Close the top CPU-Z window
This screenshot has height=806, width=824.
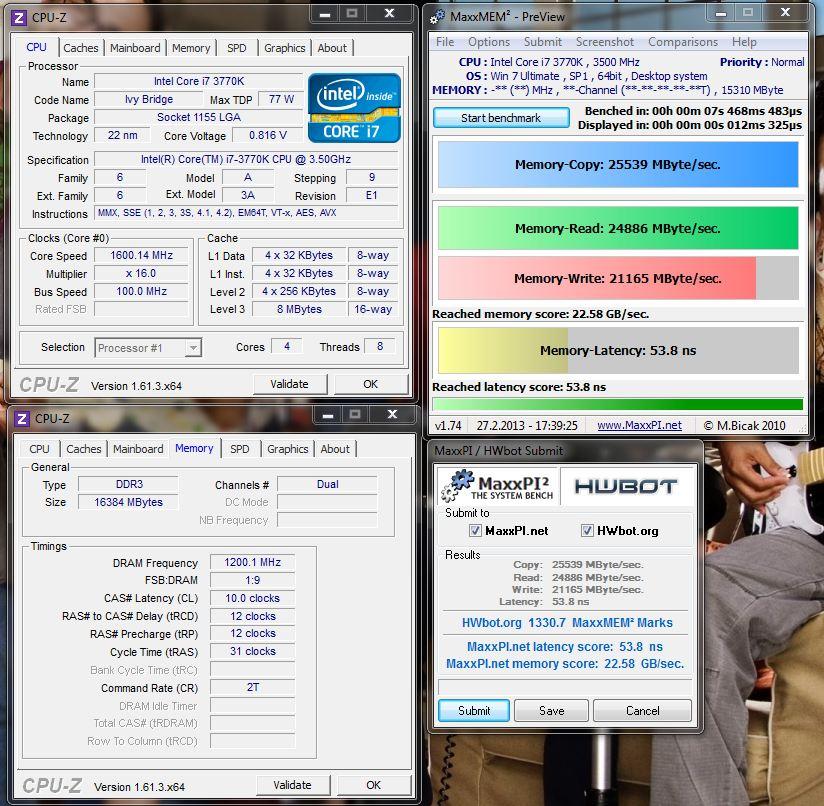click(389, 14)
